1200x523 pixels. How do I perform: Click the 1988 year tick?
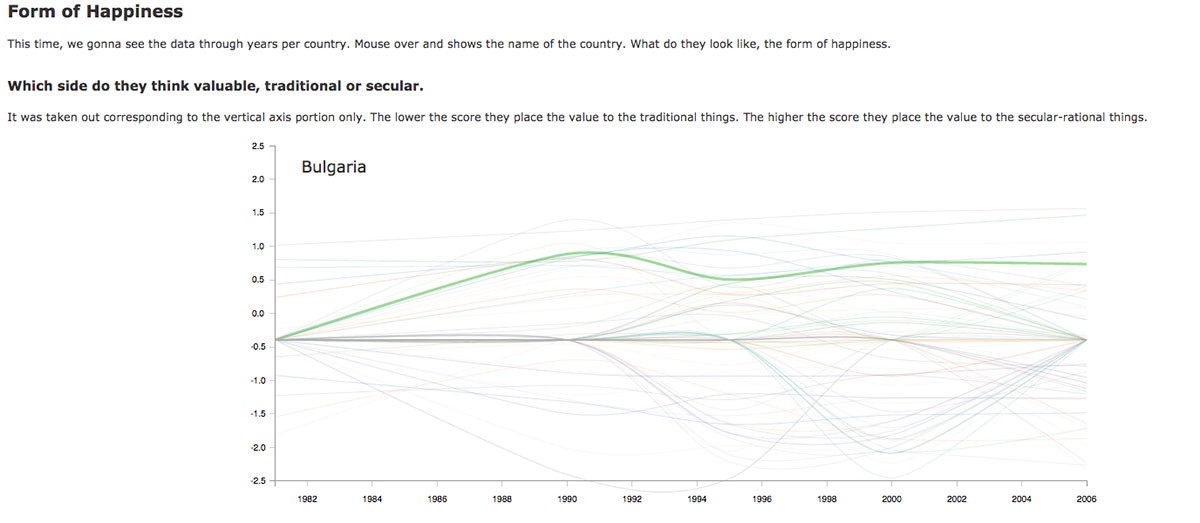[502, 498]
